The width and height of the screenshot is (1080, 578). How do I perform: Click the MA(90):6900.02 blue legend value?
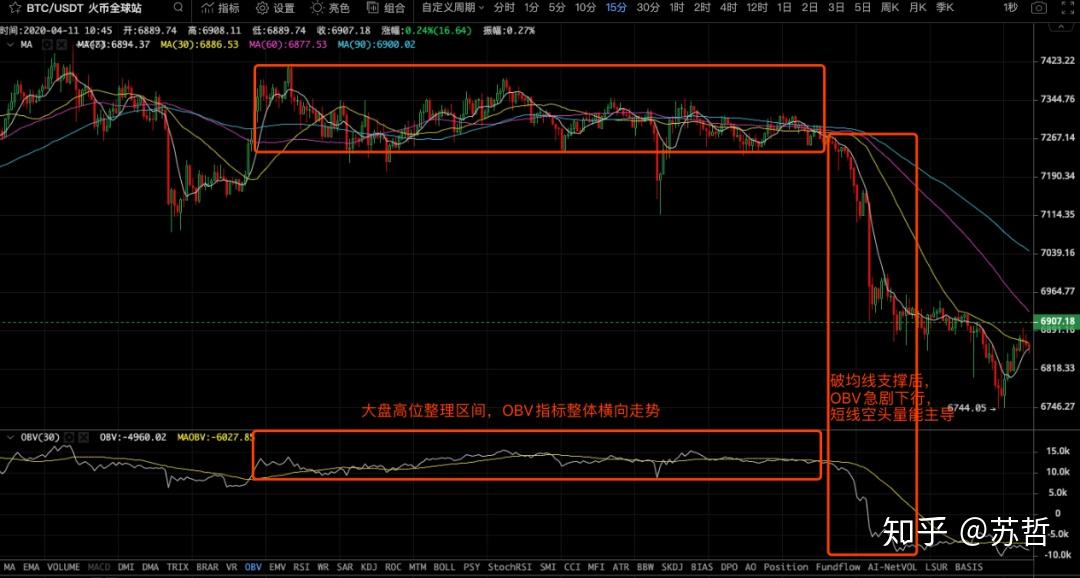coord(377,44)
